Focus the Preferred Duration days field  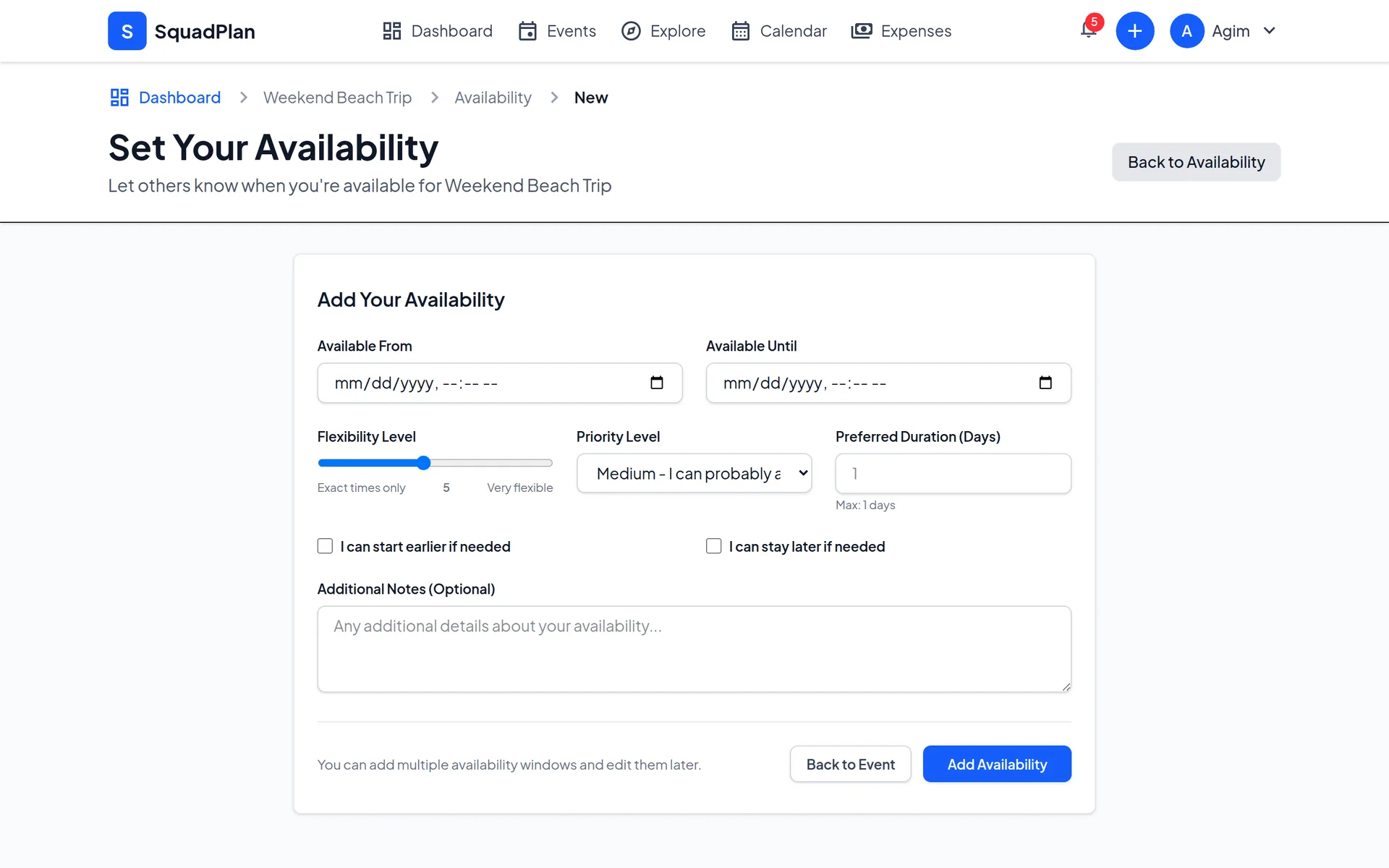click(953, 473)
